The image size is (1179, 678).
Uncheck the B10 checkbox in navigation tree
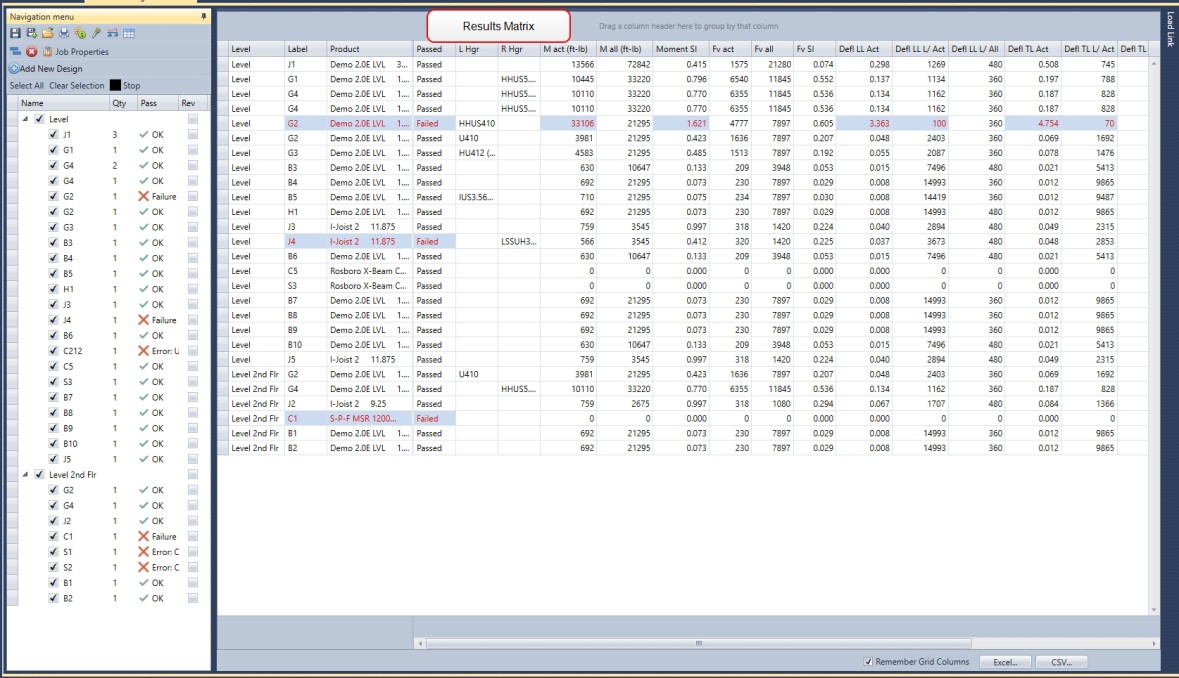coord(53,443)
